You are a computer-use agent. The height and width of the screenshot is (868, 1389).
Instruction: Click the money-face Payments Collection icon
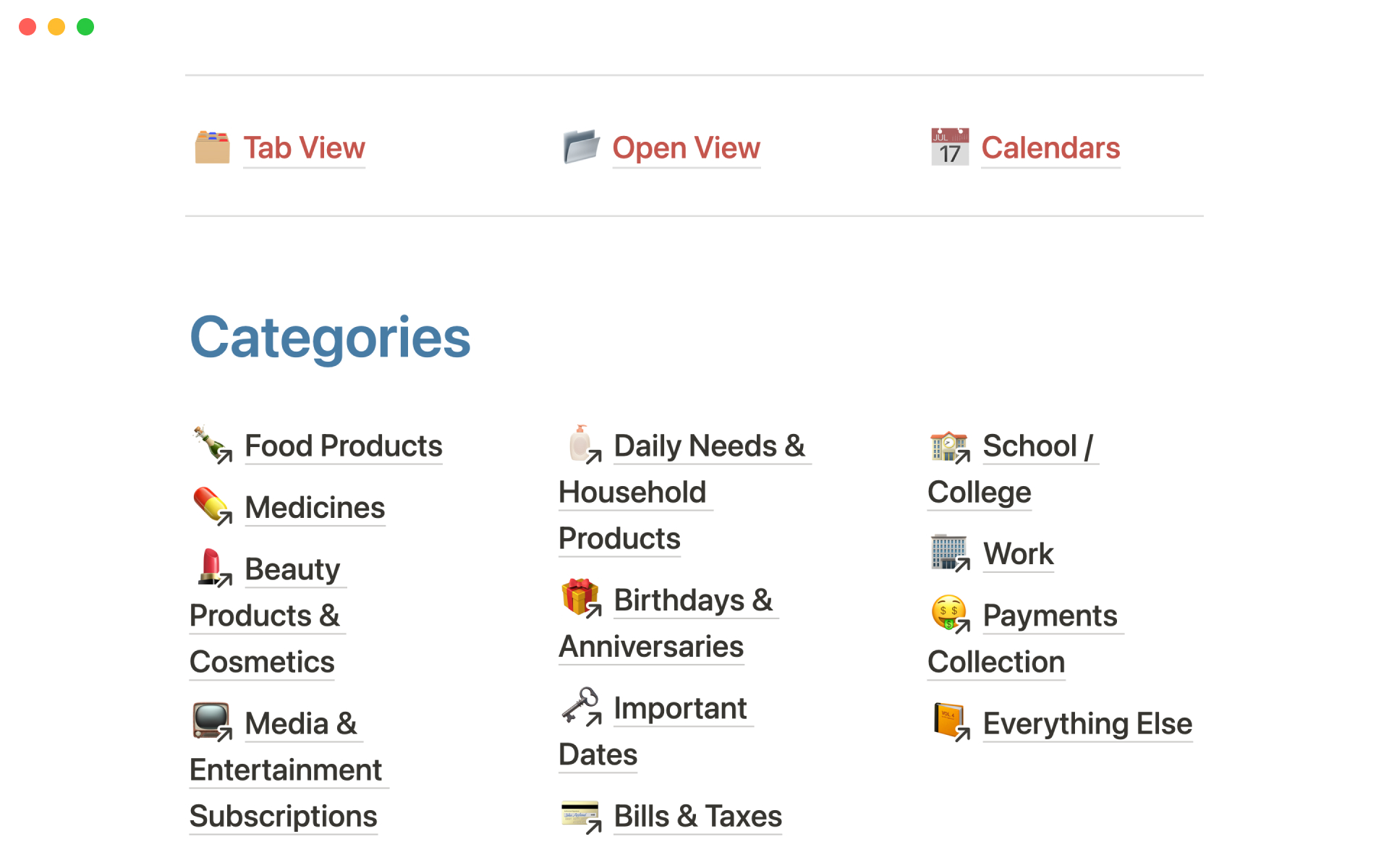[x=949, y=614]
